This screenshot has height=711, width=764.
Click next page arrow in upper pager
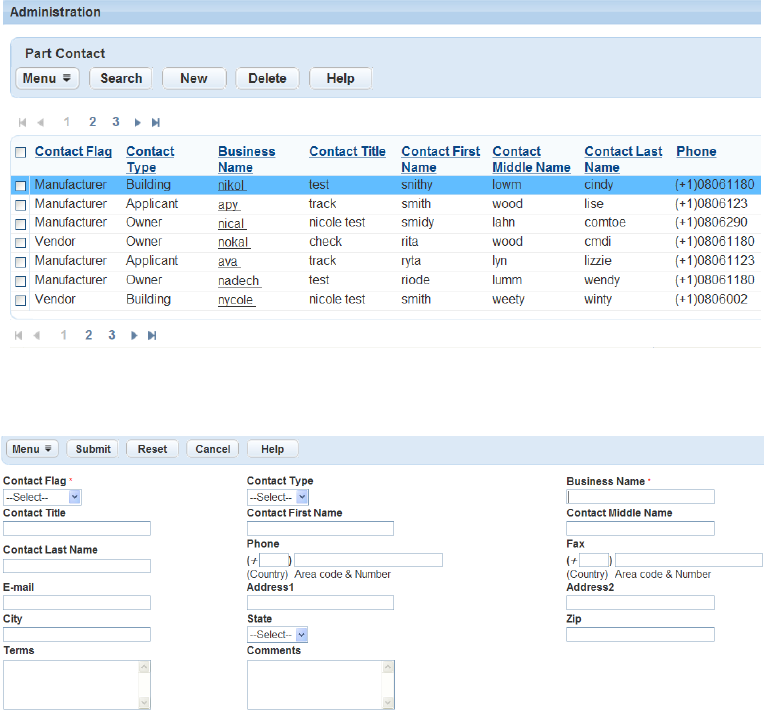pos(138,122)
